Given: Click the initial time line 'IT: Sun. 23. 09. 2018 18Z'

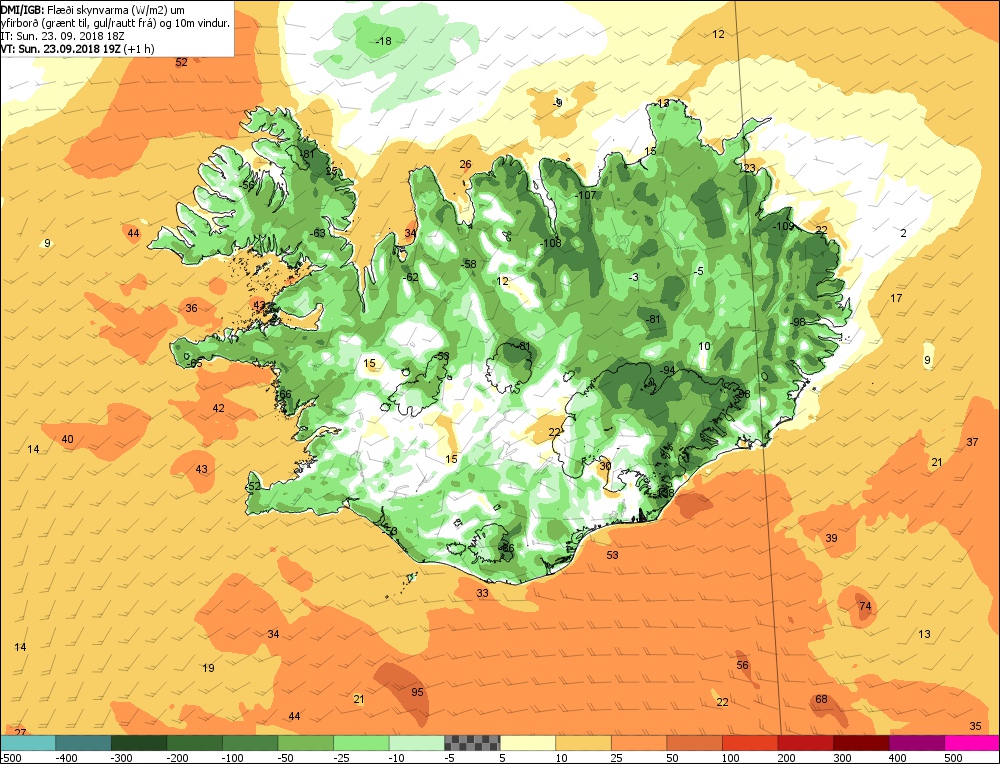Looking at the screenshot, I should pyautogui.click(x=62, y=36).
